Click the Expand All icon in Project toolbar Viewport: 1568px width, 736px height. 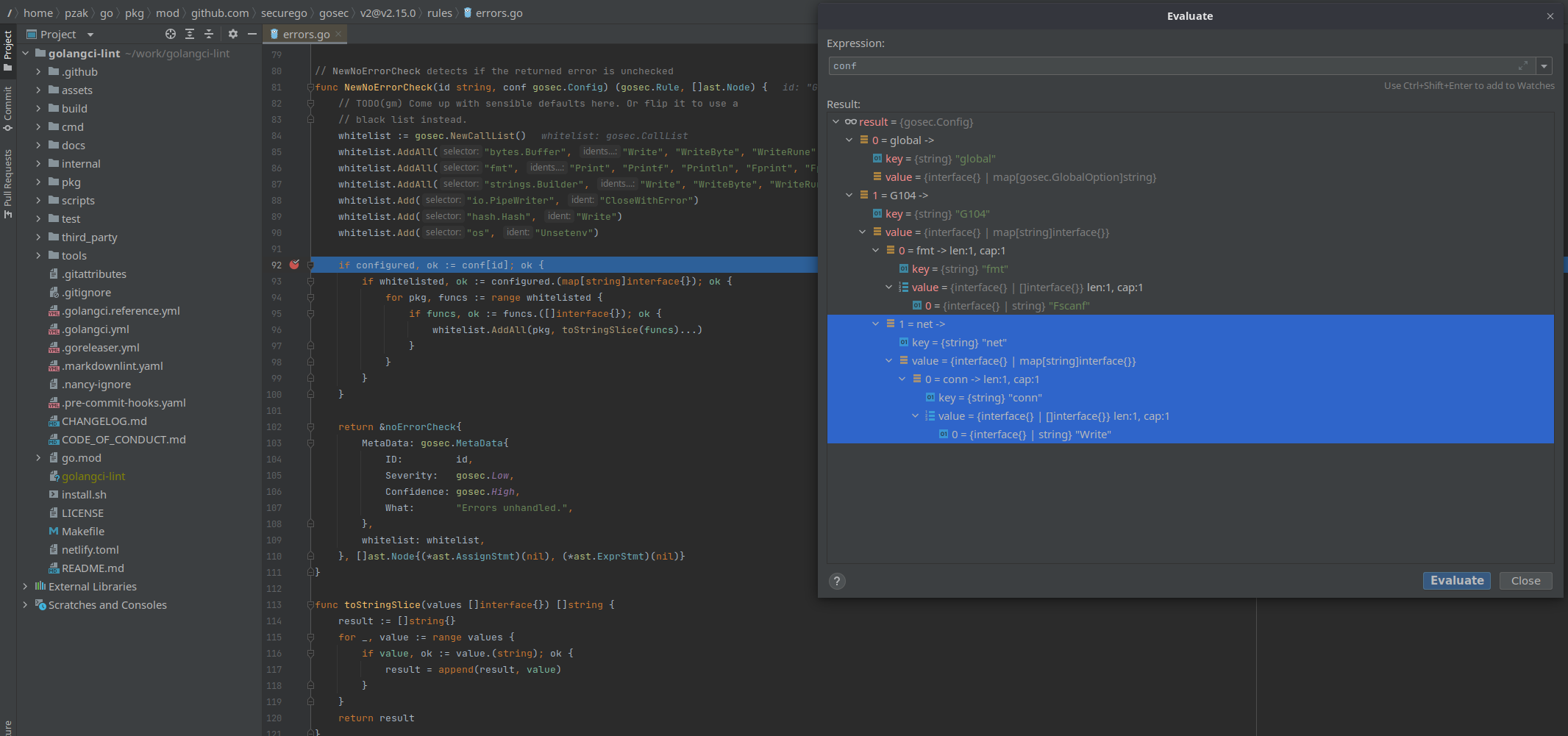190,34
